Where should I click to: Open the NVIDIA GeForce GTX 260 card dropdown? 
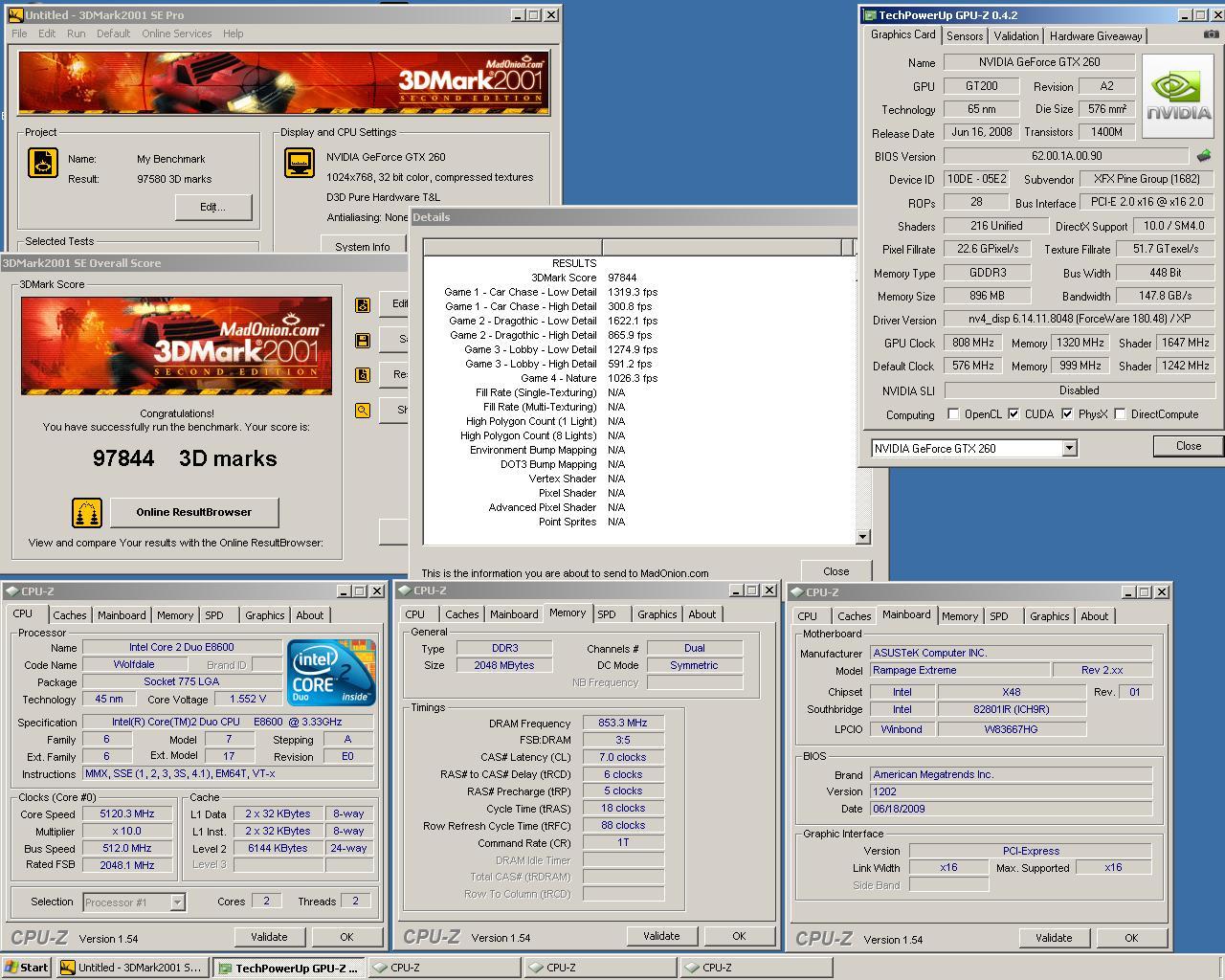(x=1069, y=448)
